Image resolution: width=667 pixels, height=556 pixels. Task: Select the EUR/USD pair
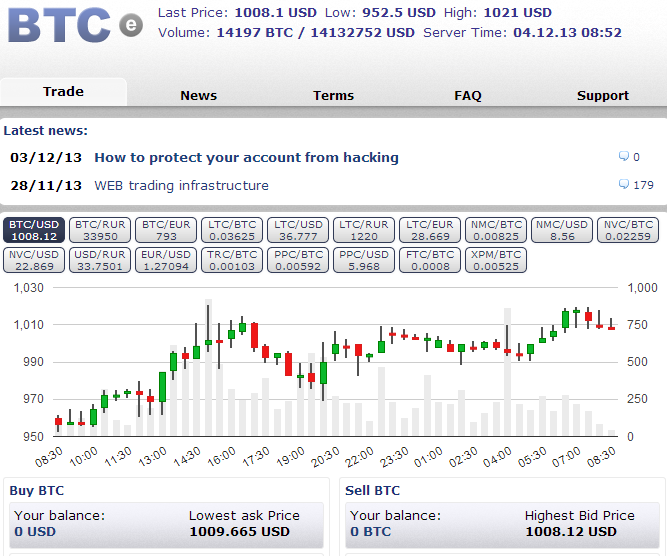(166, 260)
